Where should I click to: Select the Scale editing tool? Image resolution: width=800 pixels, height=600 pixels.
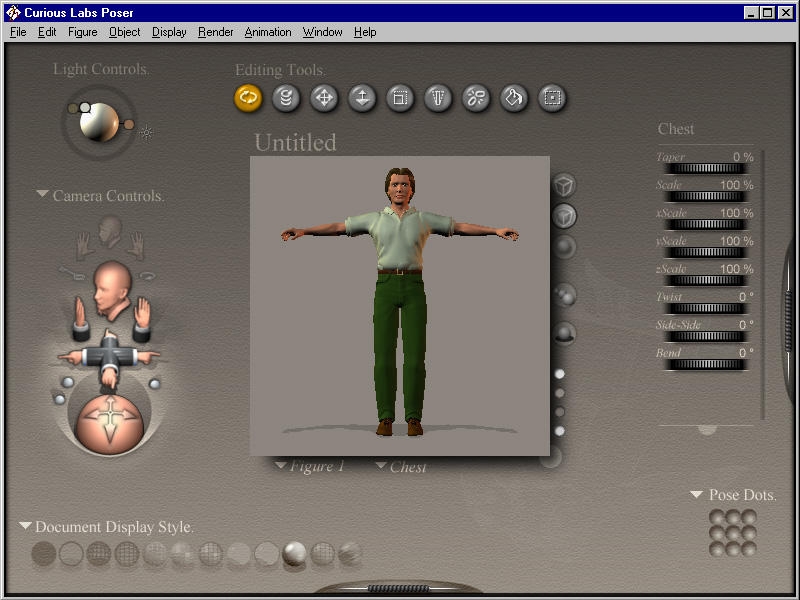(400, 98)
